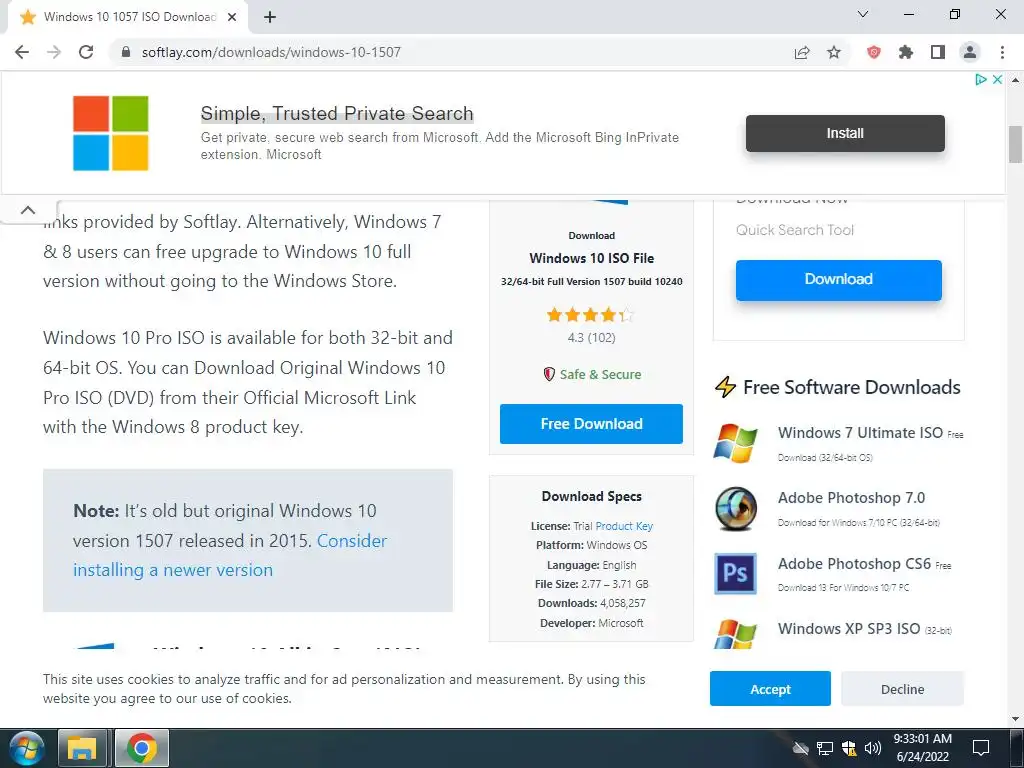
Task: Go back with the browser back arrow
Action: (22, 52)
